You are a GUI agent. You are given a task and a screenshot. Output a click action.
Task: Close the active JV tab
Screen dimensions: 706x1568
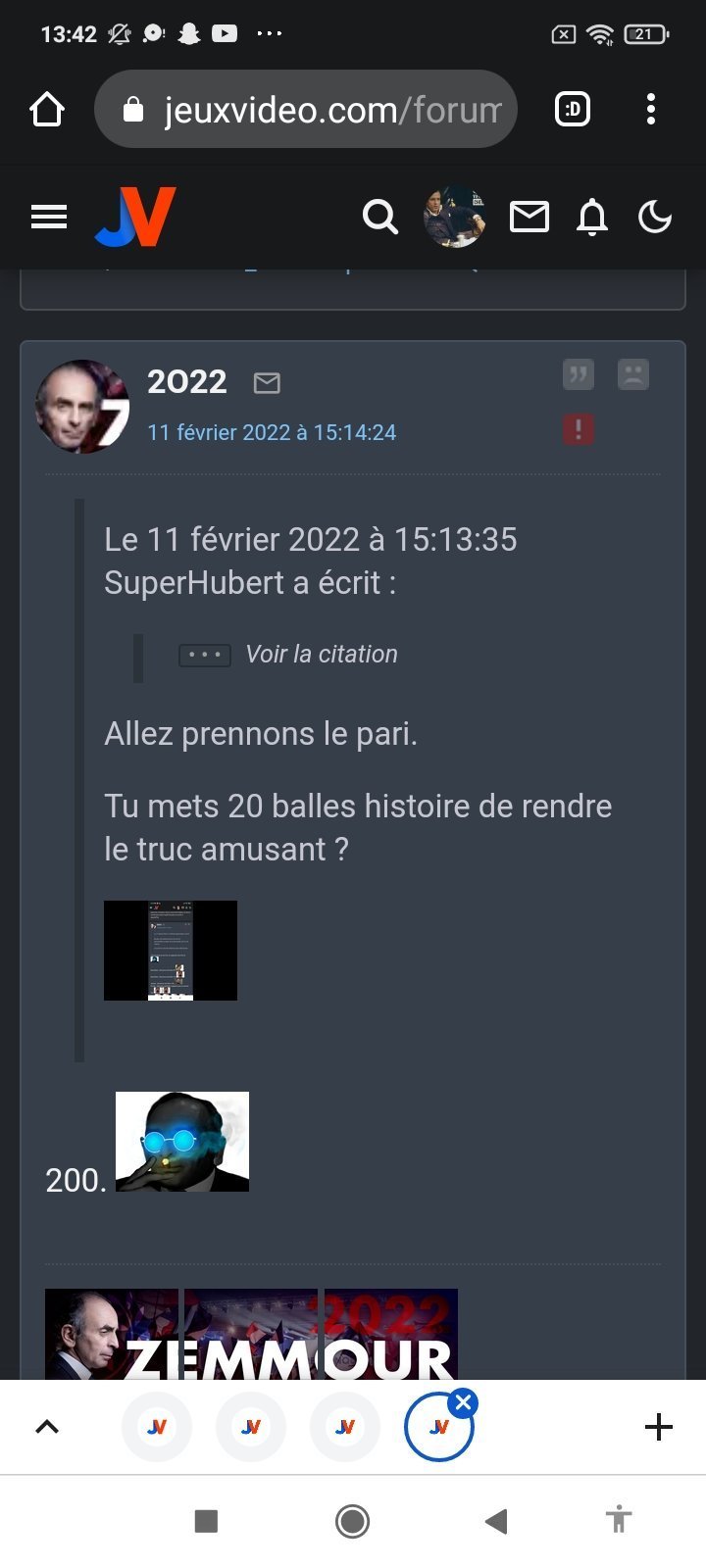click(463, 1402)
